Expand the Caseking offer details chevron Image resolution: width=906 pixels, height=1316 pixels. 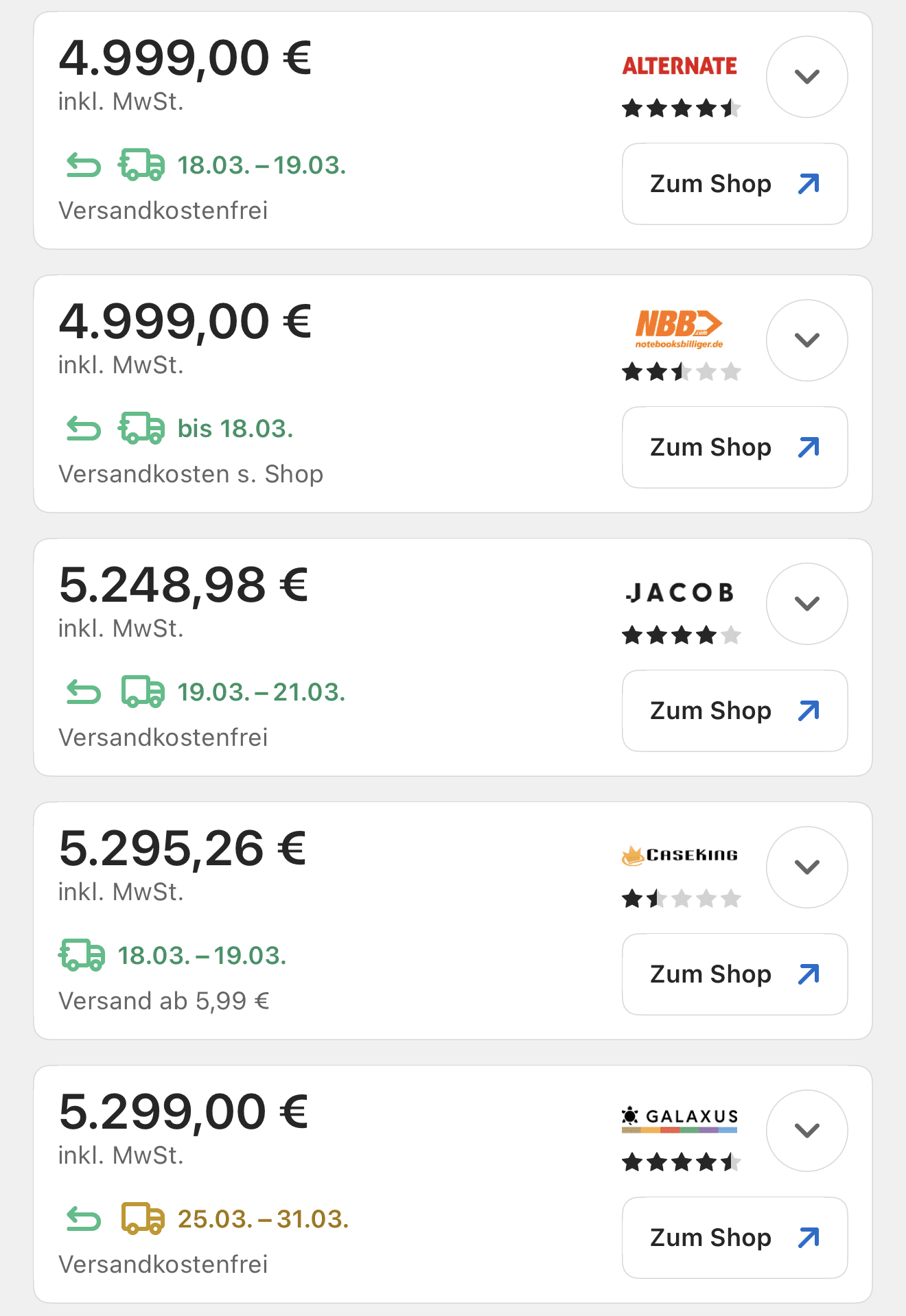coord(806,867)
